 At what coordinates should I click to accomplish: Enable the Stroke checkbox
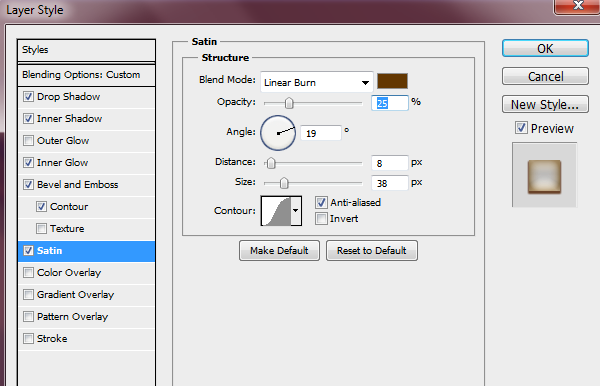[28, 339]
